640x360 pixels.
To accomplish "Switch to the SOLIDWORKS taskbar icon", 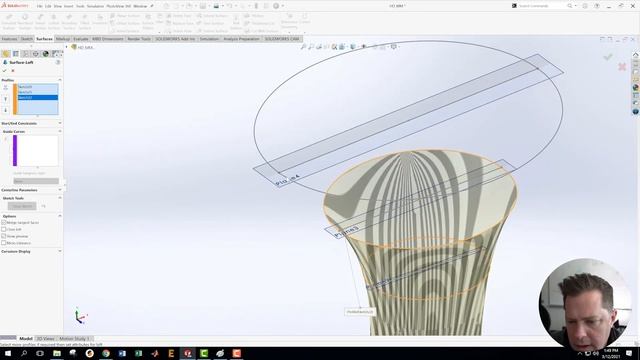I will point(188,353).
